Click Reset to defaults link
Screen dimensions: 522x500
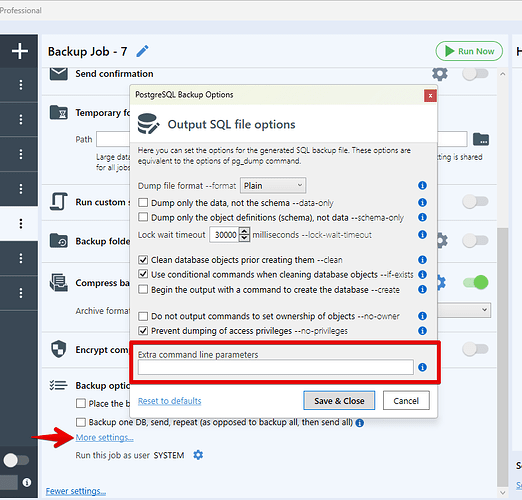pos(170,401)
